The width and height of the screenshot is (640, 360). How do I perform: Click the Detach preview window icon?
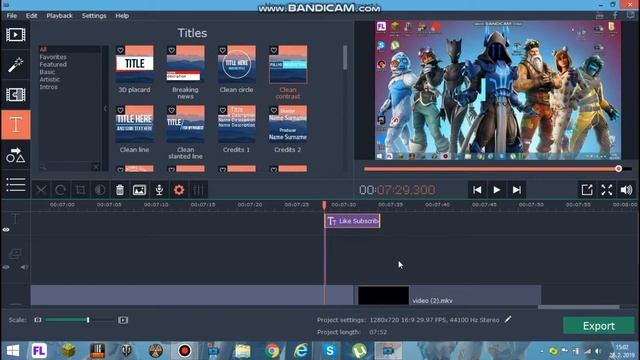click(x=587, y=190)
